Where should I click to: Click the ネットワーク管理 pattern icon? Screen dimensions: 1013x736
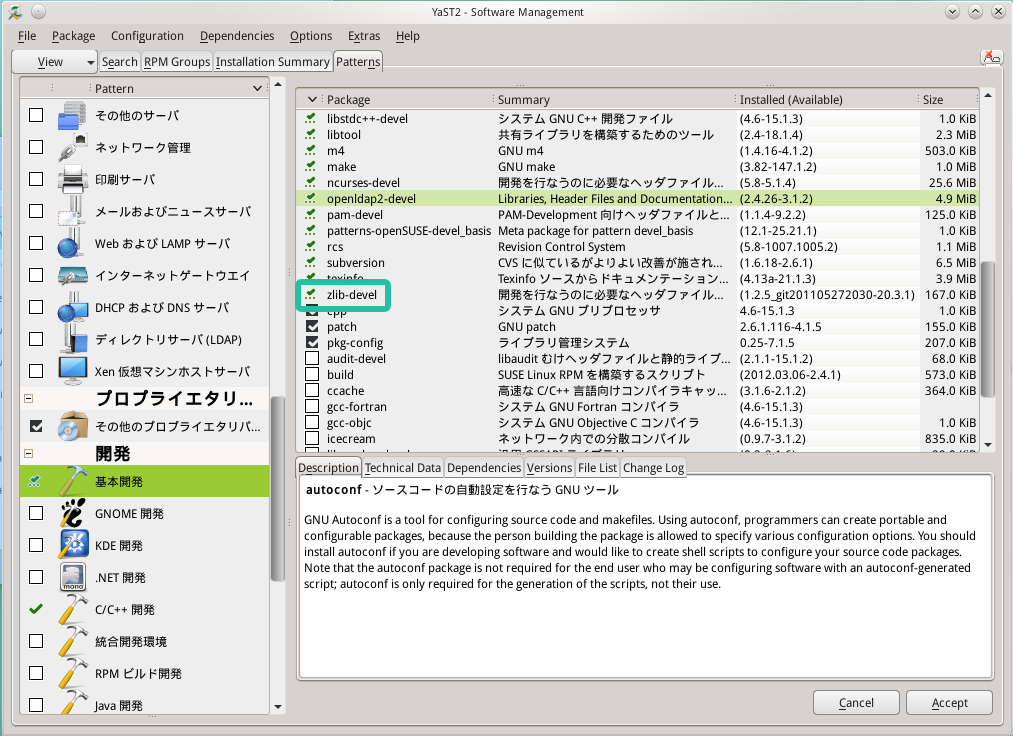72,147
